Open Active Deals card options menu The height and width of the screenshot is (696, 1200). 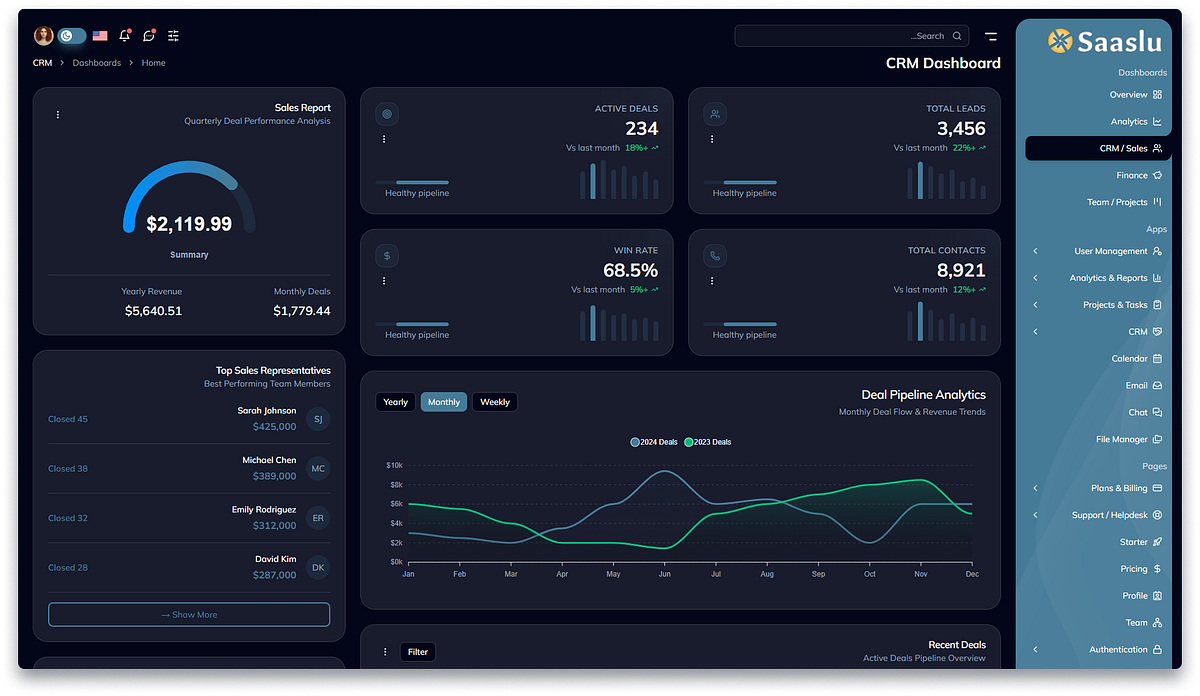(384, 139)
